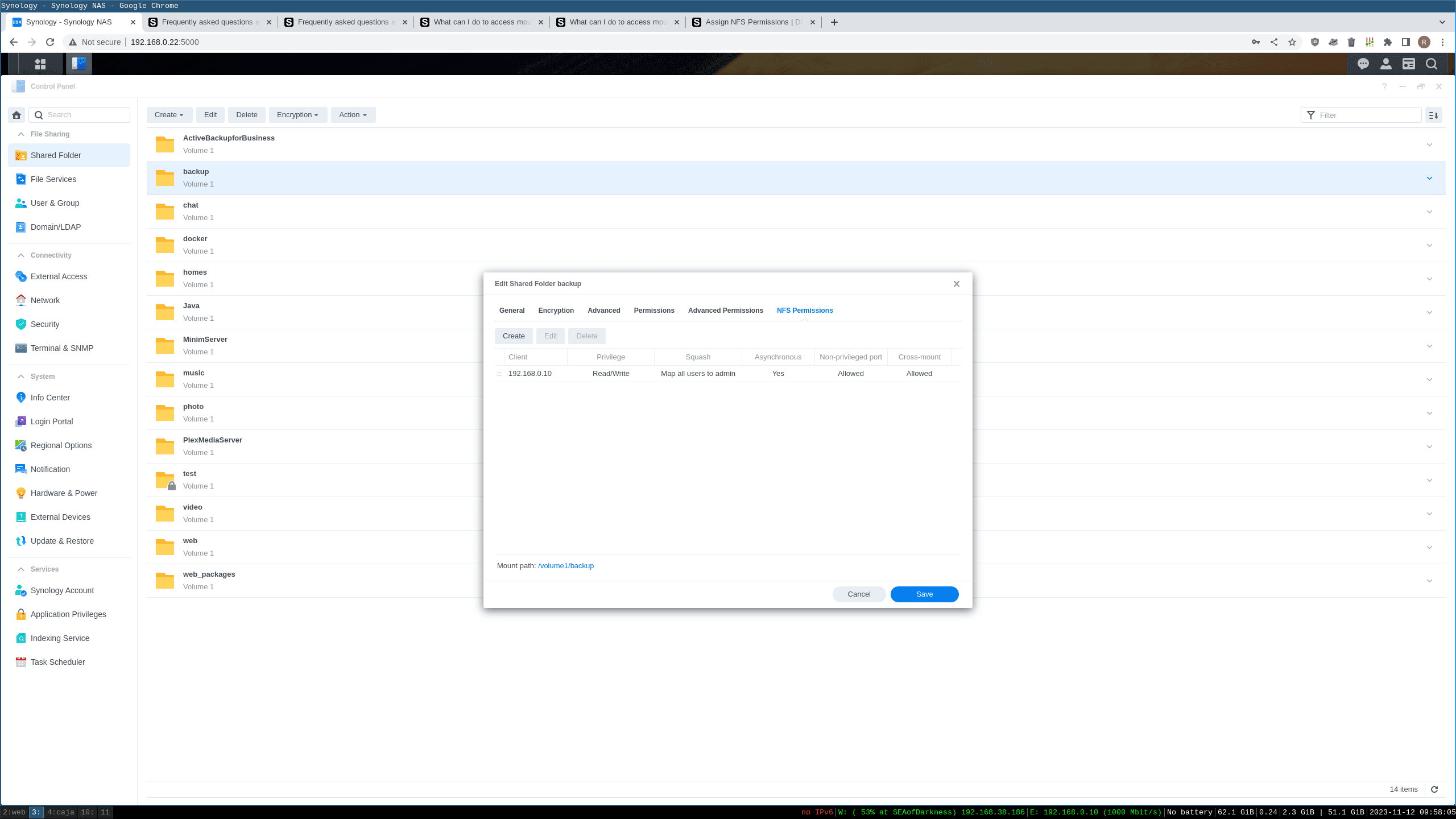Open File Services in sidebar
1456x819 pixels.
[x=69, y=179]
